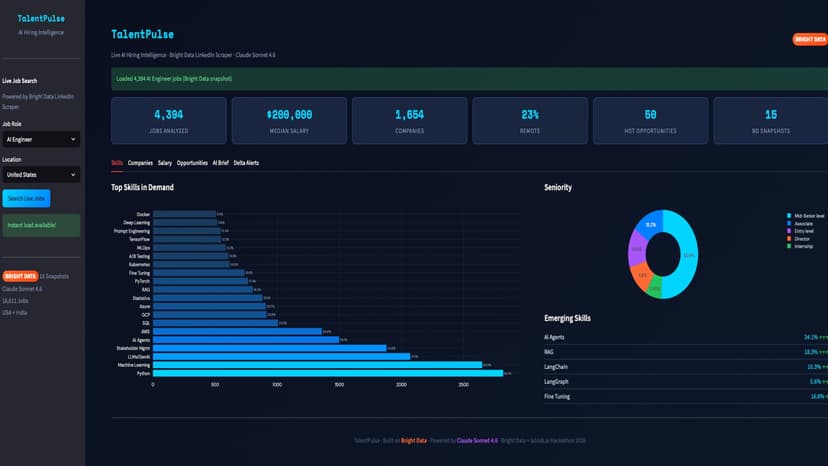Click the Top Skills in Demand heading
Image resolution: width=828 pixels, height=466 pixels.
[x=142, y=188]
